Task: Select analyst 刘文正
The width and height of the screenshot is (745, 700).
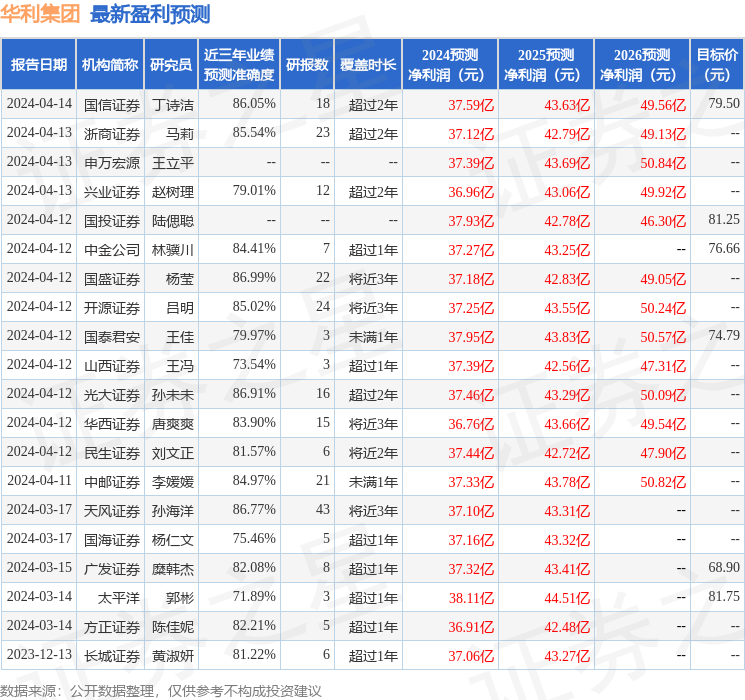Action: click(172, 452)
